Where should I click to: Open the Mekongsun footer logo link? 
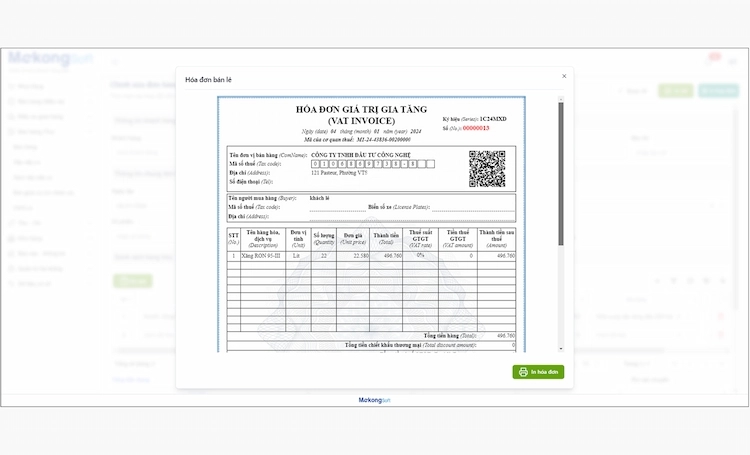pyautogui.click(x=375, y=400)
